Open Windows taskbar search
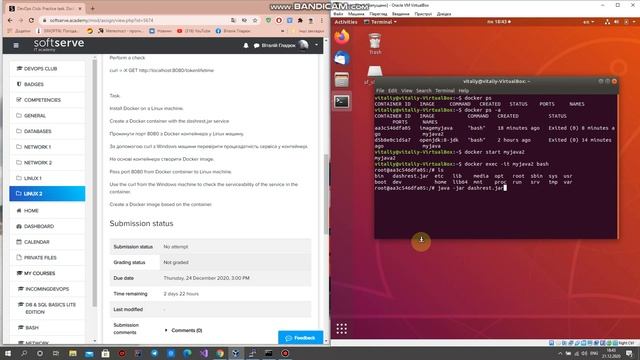 click(x=24, y=353)
